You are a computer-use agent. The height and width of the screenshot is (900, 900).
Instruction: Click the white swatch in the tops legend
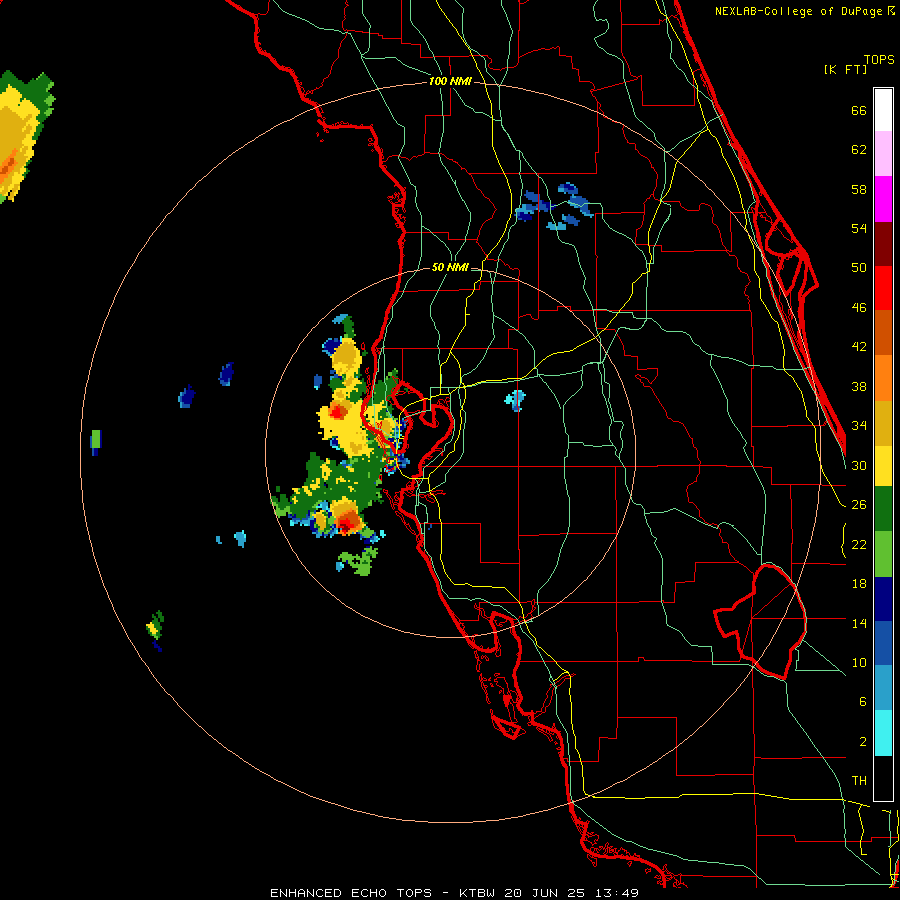tap(883, 110)
